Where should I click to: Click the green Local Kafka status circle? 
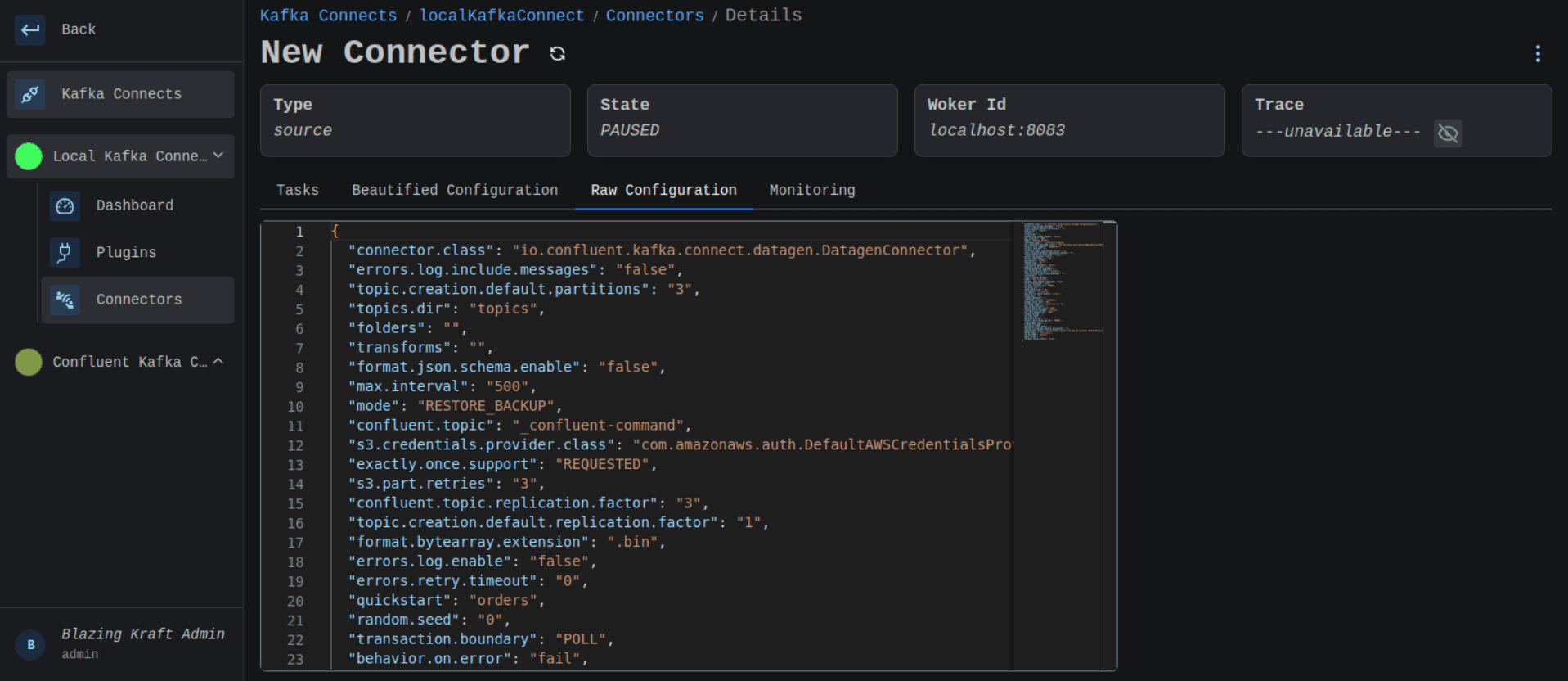[29, 156]
